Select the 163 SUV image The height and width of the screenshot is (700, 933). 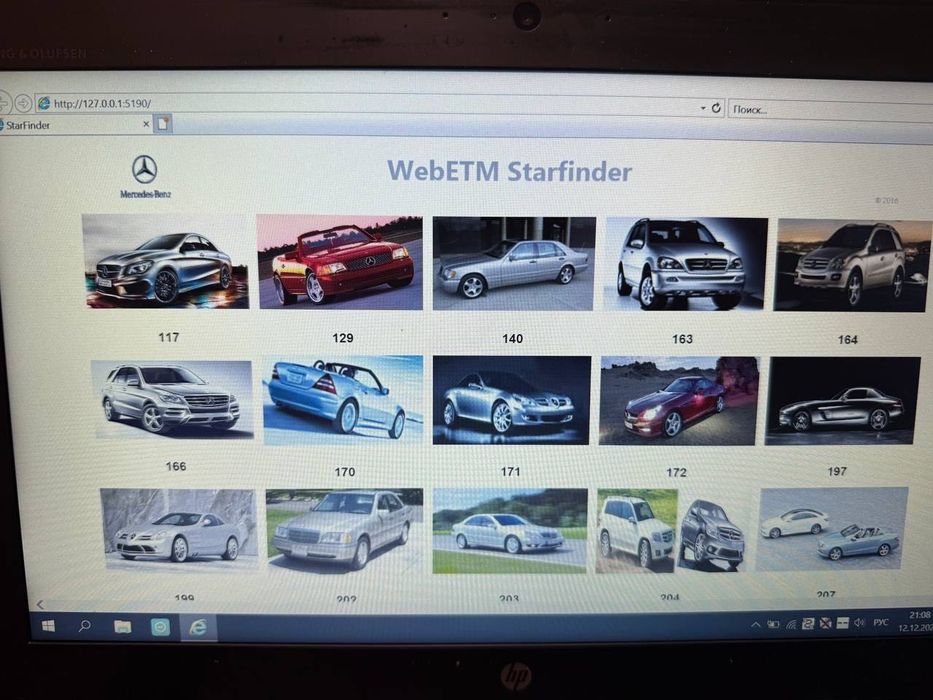click(x=686, y=264)
